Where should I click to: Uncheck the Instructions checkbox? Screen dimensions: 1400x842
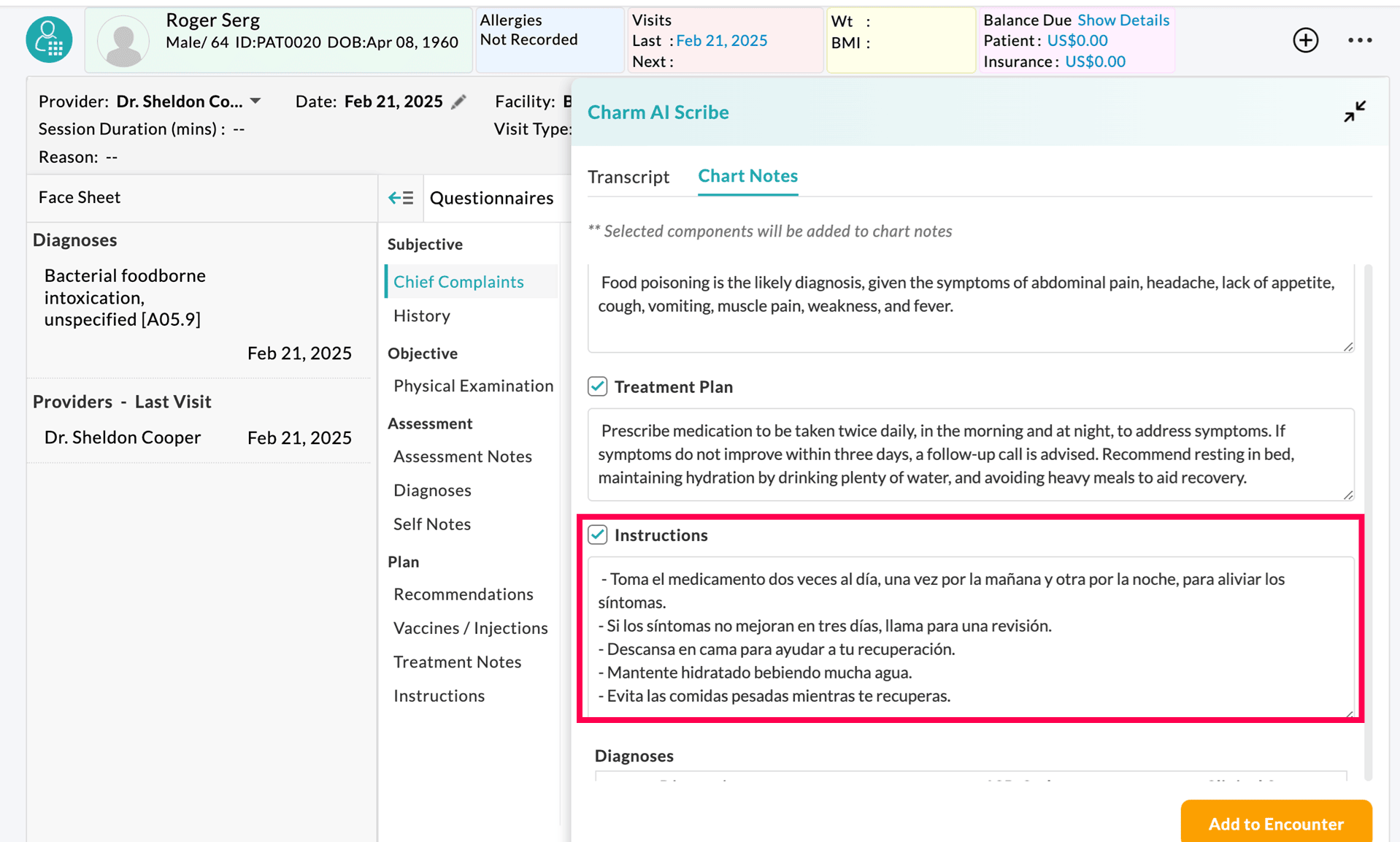pyautogui.click(x=598, y=535)
